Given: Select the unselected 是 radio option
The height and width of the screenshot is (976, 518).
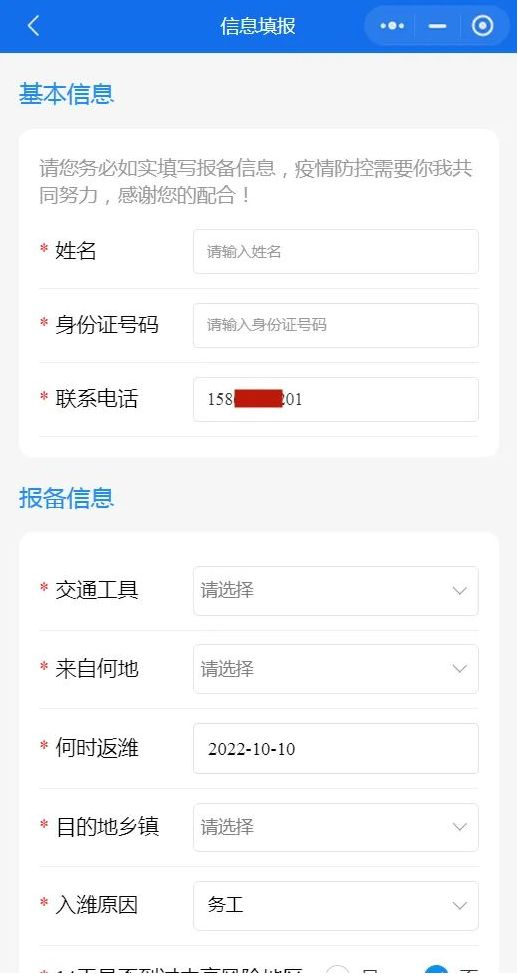Looking at the screenshot, I should point(337,970).
